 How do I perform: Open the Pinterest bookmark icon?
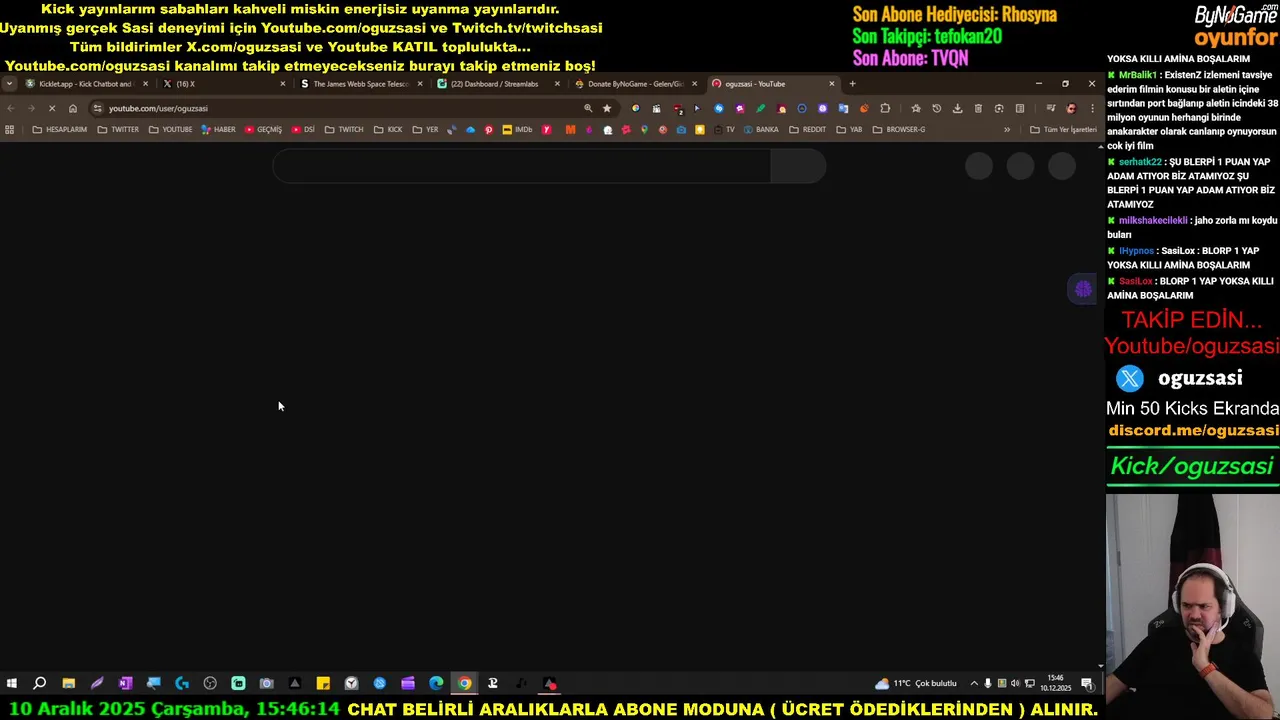488,129
